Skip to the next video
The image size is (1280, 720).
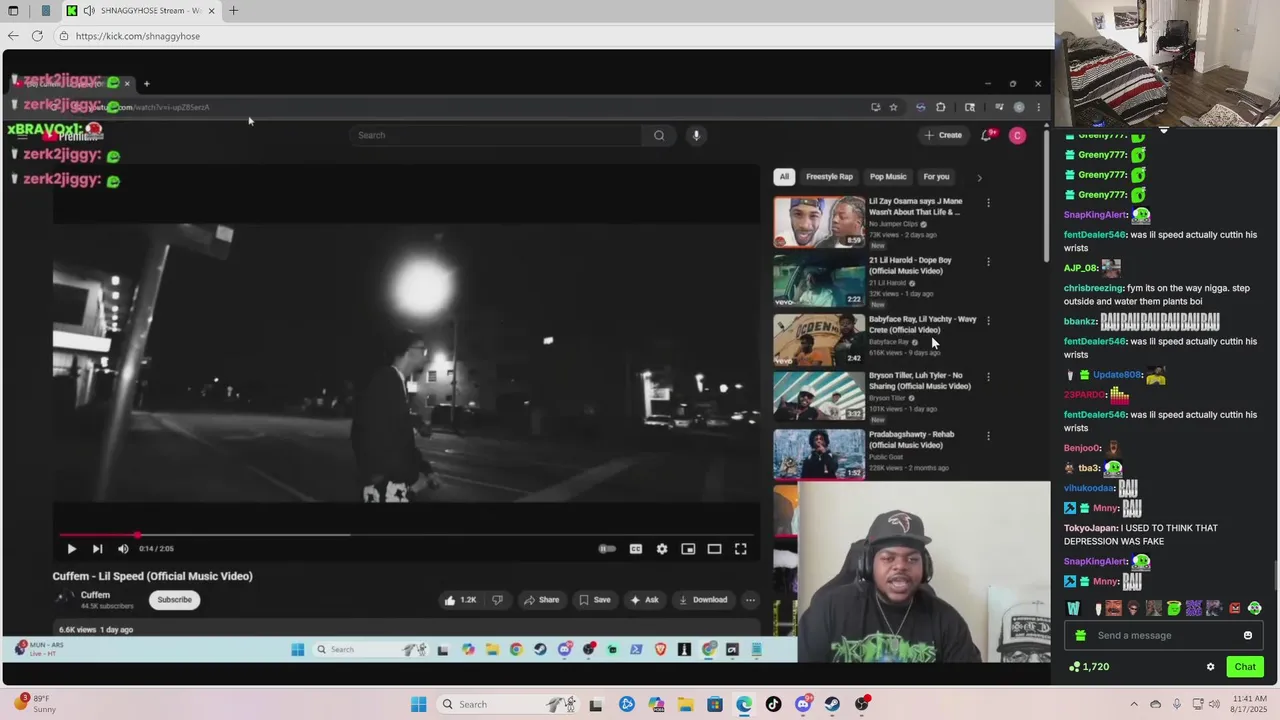97,549
